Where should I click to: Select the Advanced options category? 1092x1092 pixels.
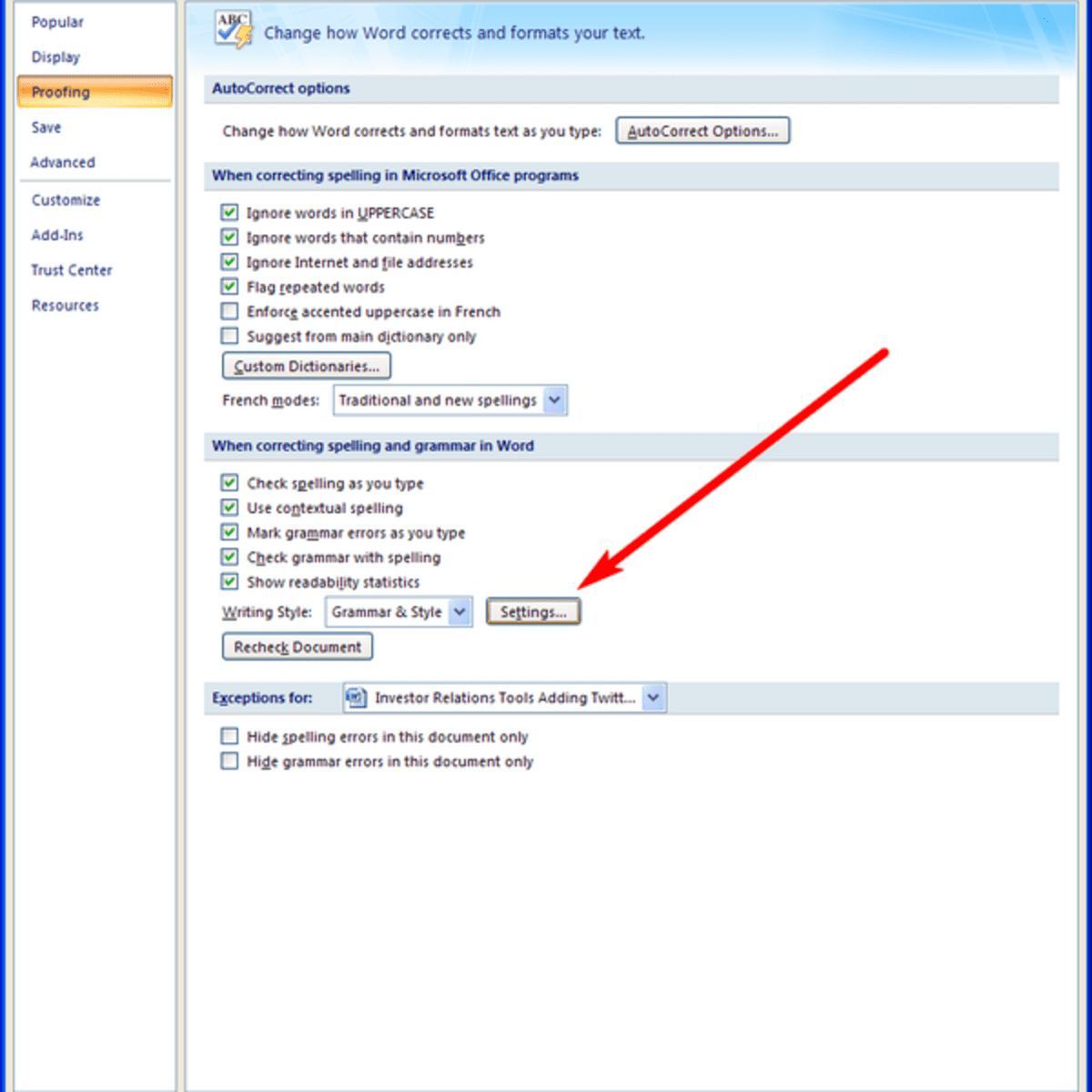tap(63, 162)
